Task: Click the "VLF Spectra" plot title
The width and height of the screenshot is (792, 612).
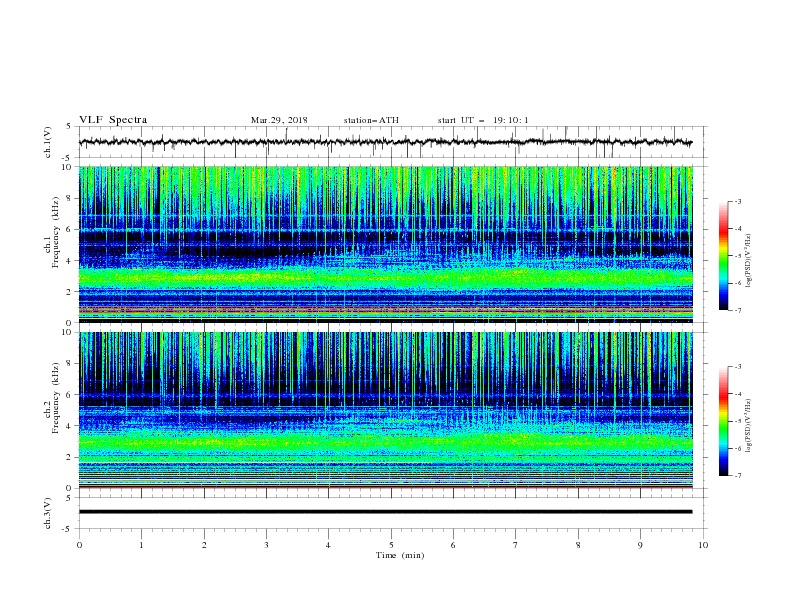Action: 113,120
